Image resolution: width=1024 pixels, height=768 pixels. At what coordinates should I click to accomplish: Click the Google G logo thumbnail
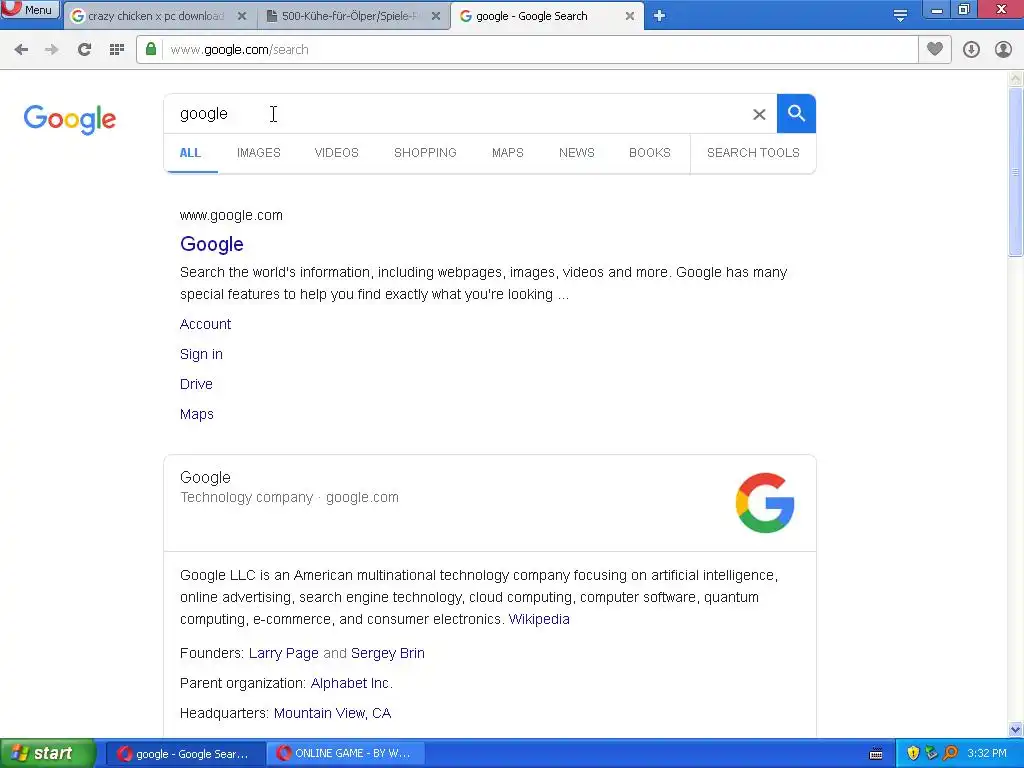(x=765, y=503)
